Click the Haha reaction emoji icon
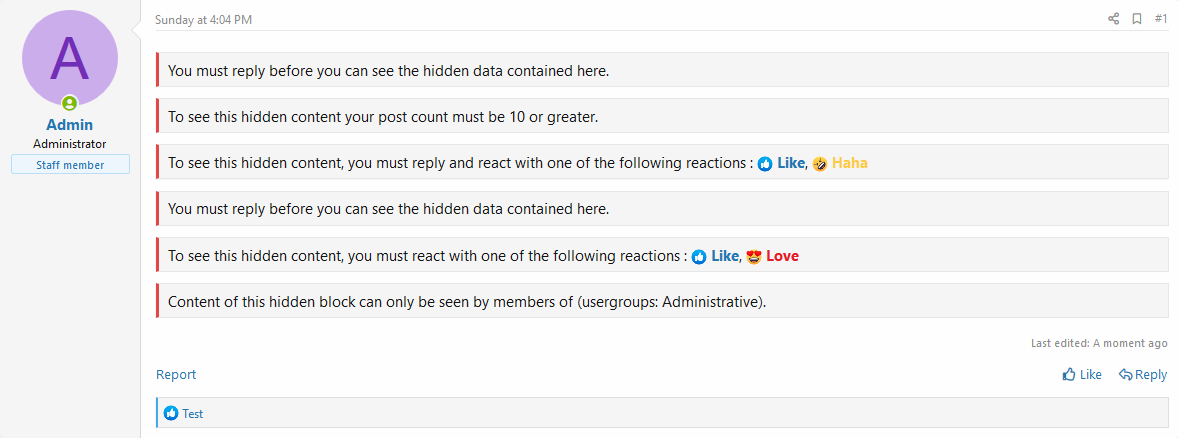Screen dimensions: 1178x438 [820, 163]
